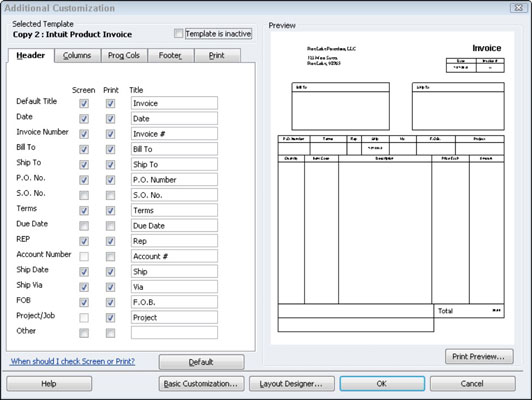The image size is (532, 400).
Task: Check the Template is inactive checkbox
Action: point(178,33)
